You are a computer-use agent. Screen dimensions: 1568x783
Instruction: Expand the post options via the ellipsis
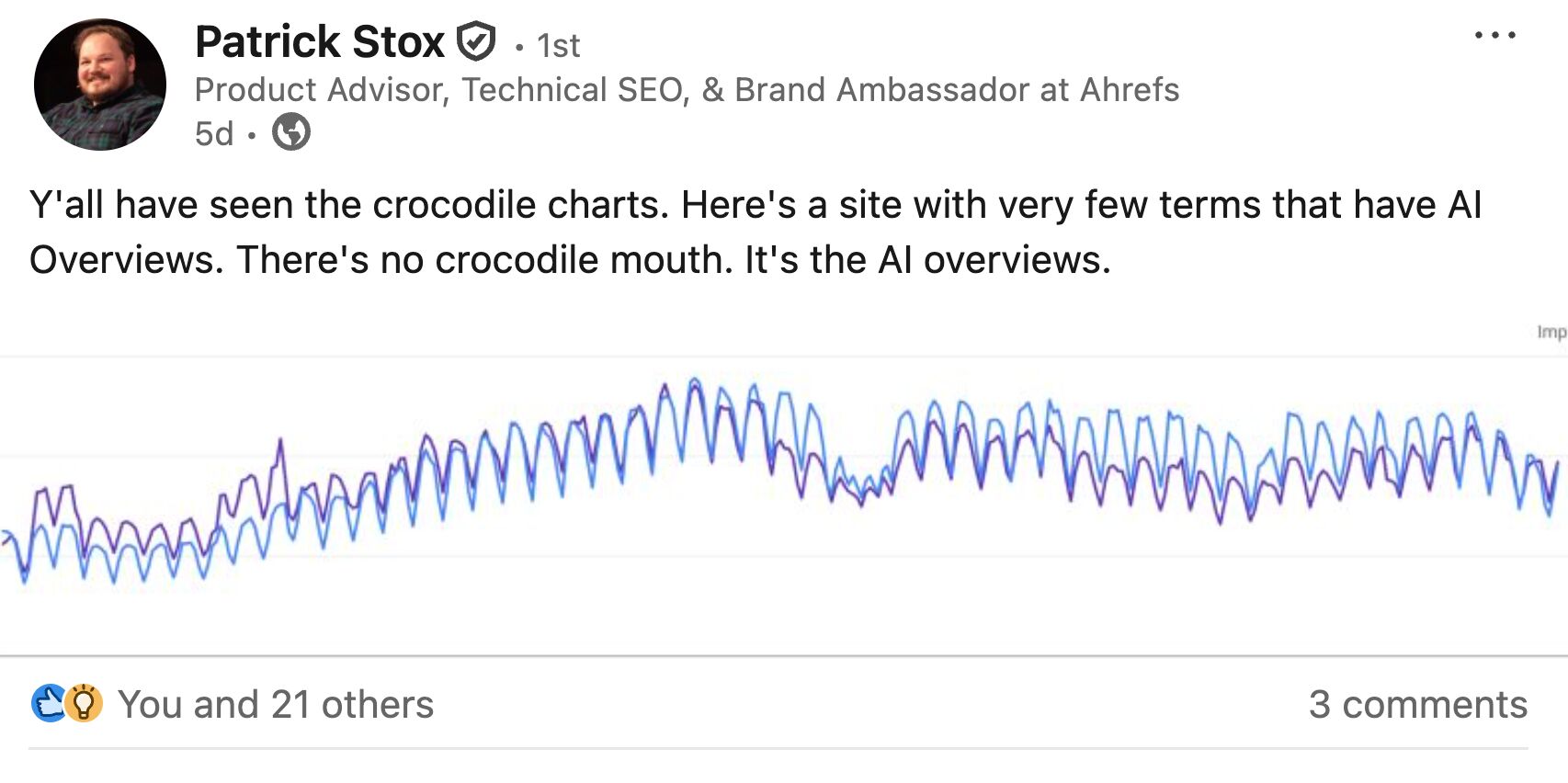tap(1494, 35)
